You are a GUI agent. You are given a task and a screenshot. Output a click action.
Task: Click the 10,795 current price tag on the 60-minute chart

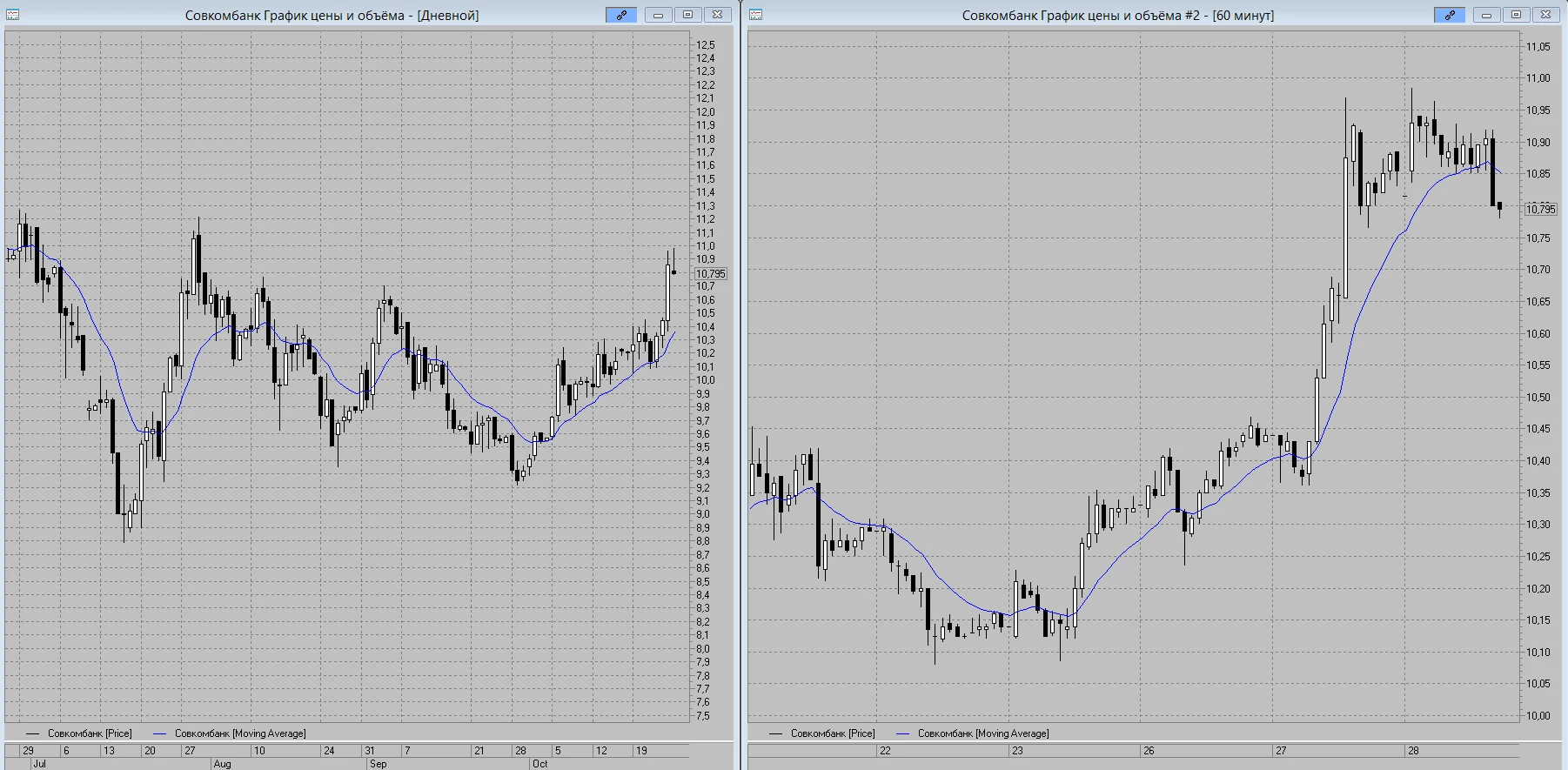point(1540,209)
